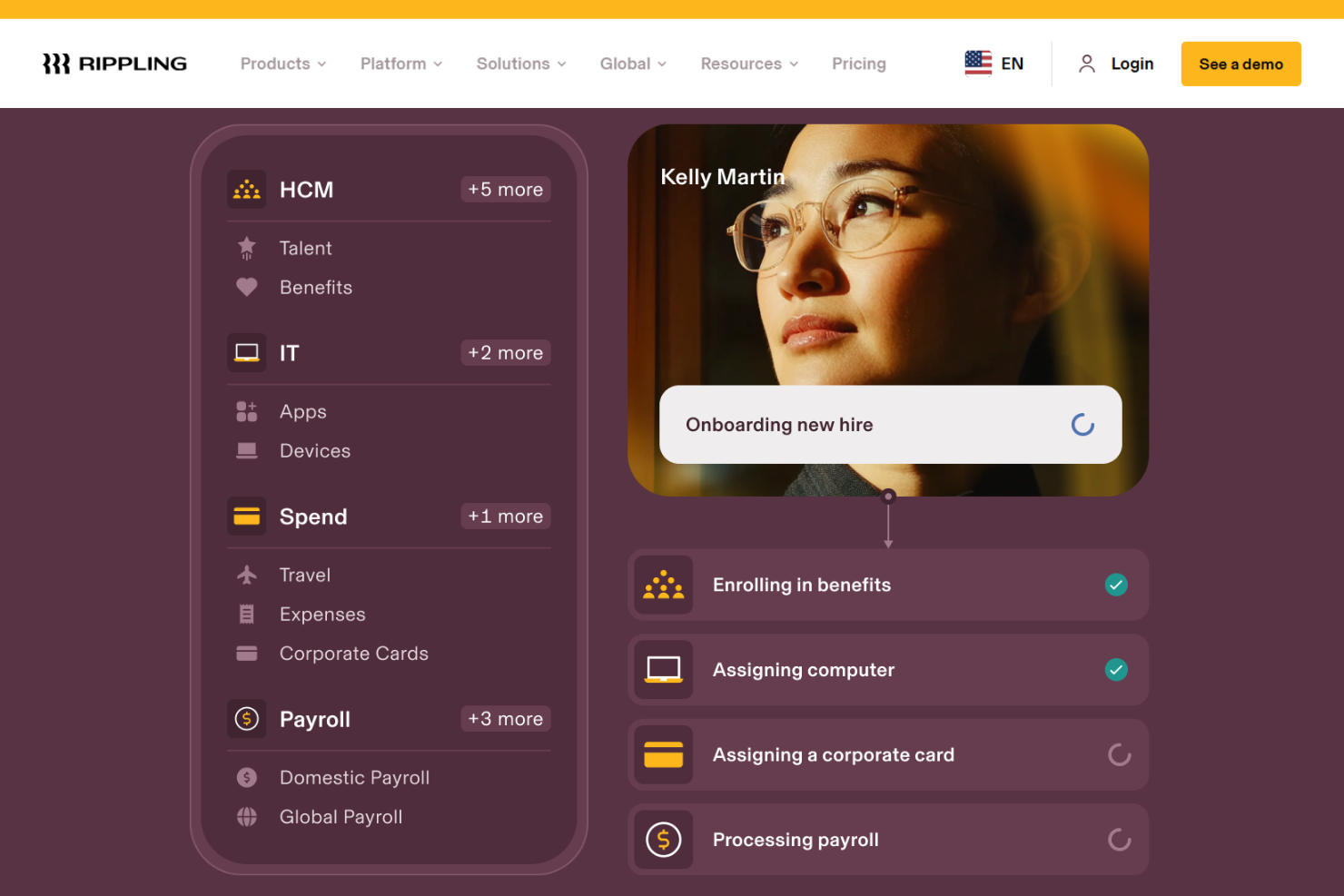Click the Travel airplane icon
The width and height of the screenshot is (1344, 896).
(246, 574)
